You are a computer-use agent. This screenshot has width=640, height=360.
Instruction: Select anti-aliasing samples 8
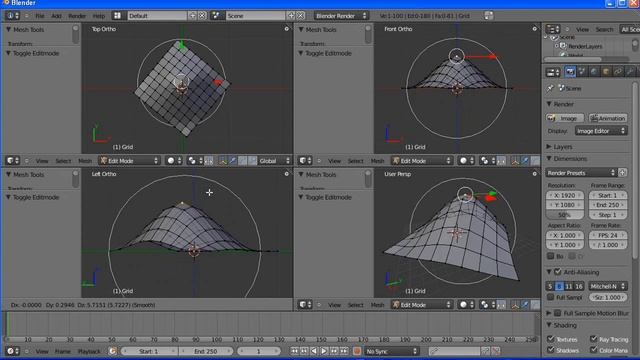(559, 287)
